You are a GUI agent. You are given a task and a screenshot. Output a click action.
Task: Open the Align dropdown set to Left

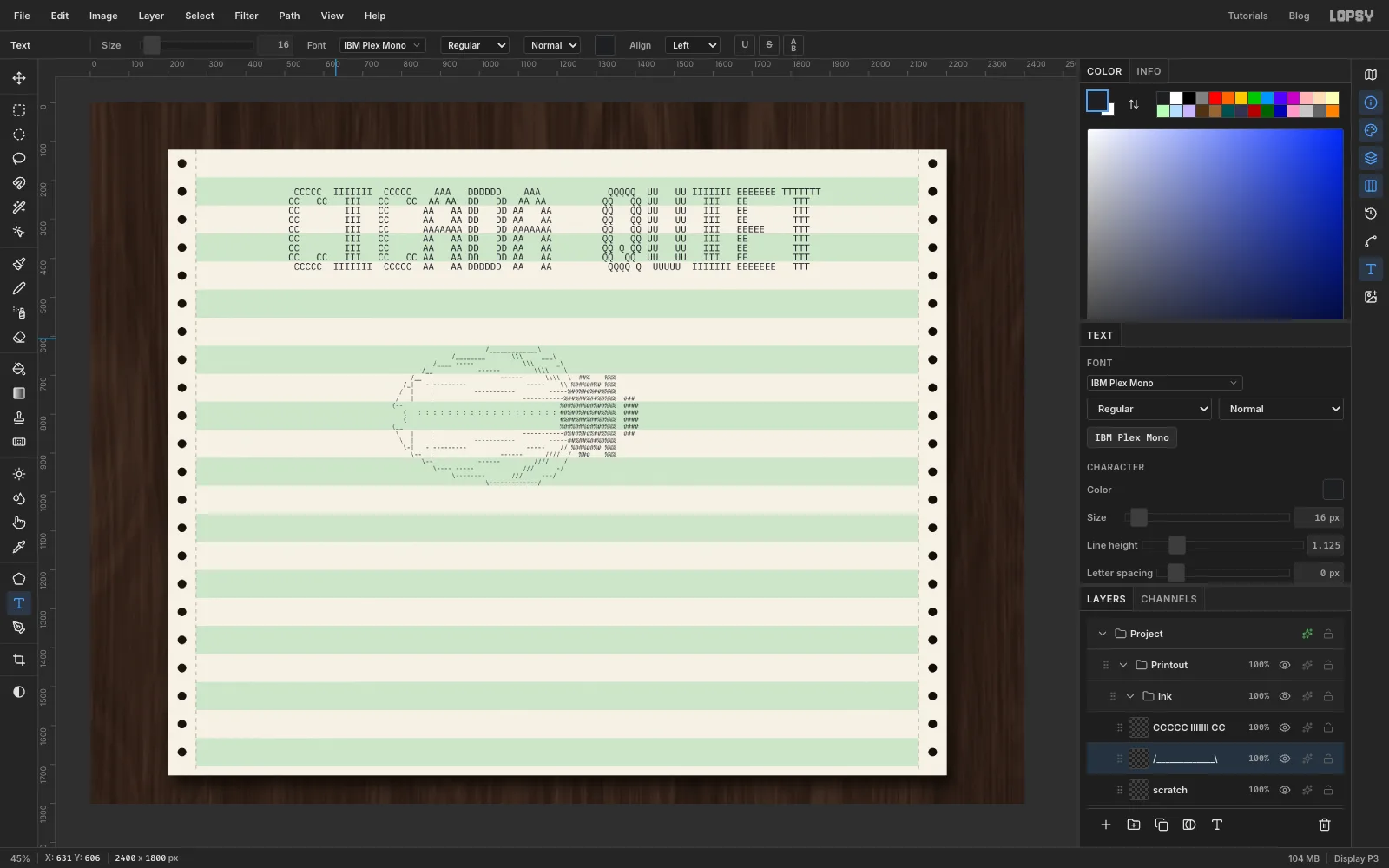click(x=693, y=45)
